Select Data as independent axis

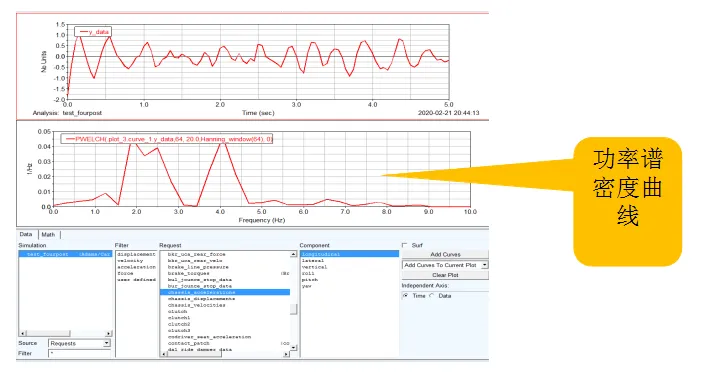(x=432, y=296)
